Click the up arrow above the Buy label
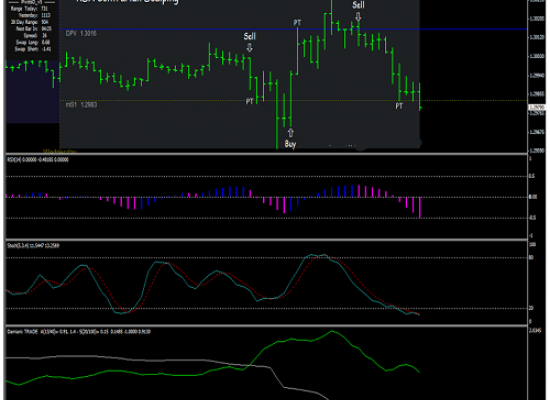This screenshot has width=550, height=400. pyautogui.click(x=290, y=133)
